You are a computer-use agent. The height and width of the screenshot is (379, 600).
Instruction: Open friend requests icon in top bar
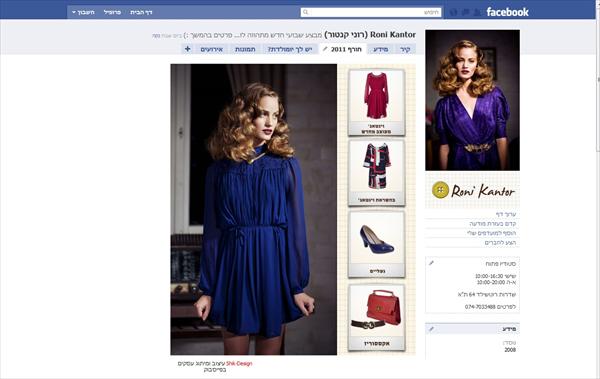[x=477, y=13]
